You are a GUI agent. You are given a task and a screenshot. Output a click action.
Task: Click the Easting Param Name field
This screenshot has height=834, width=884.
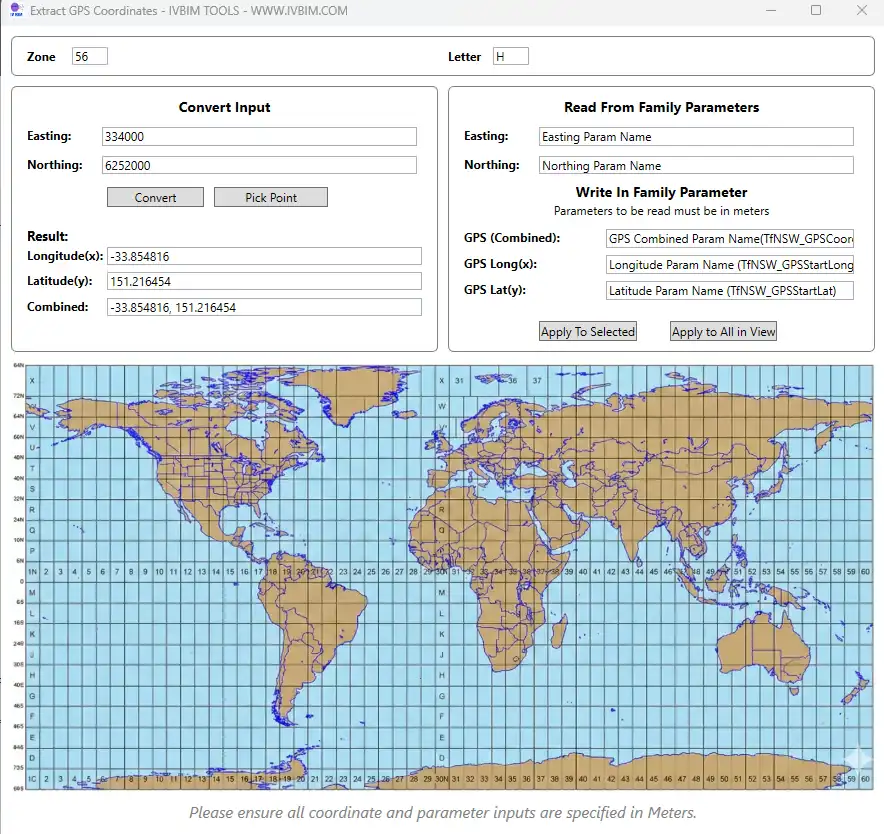[x=696, y=137]
